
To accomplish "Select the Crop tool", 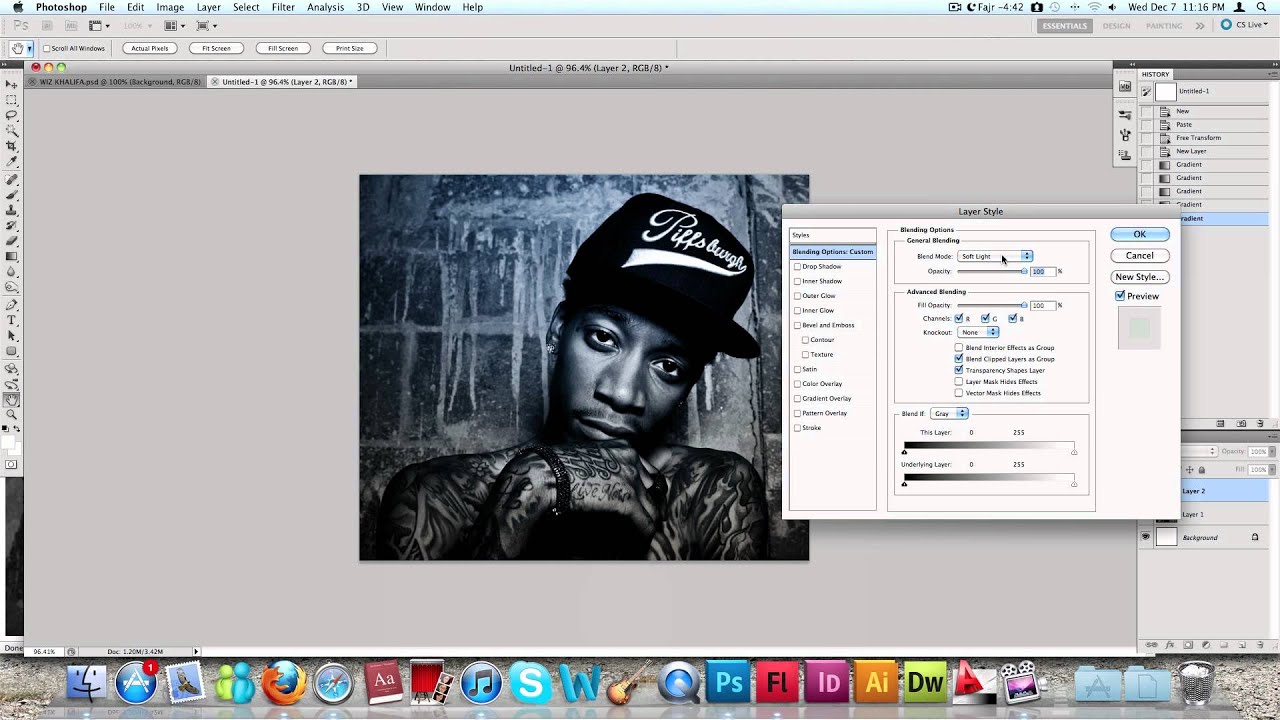I will [x=12, y=146].
